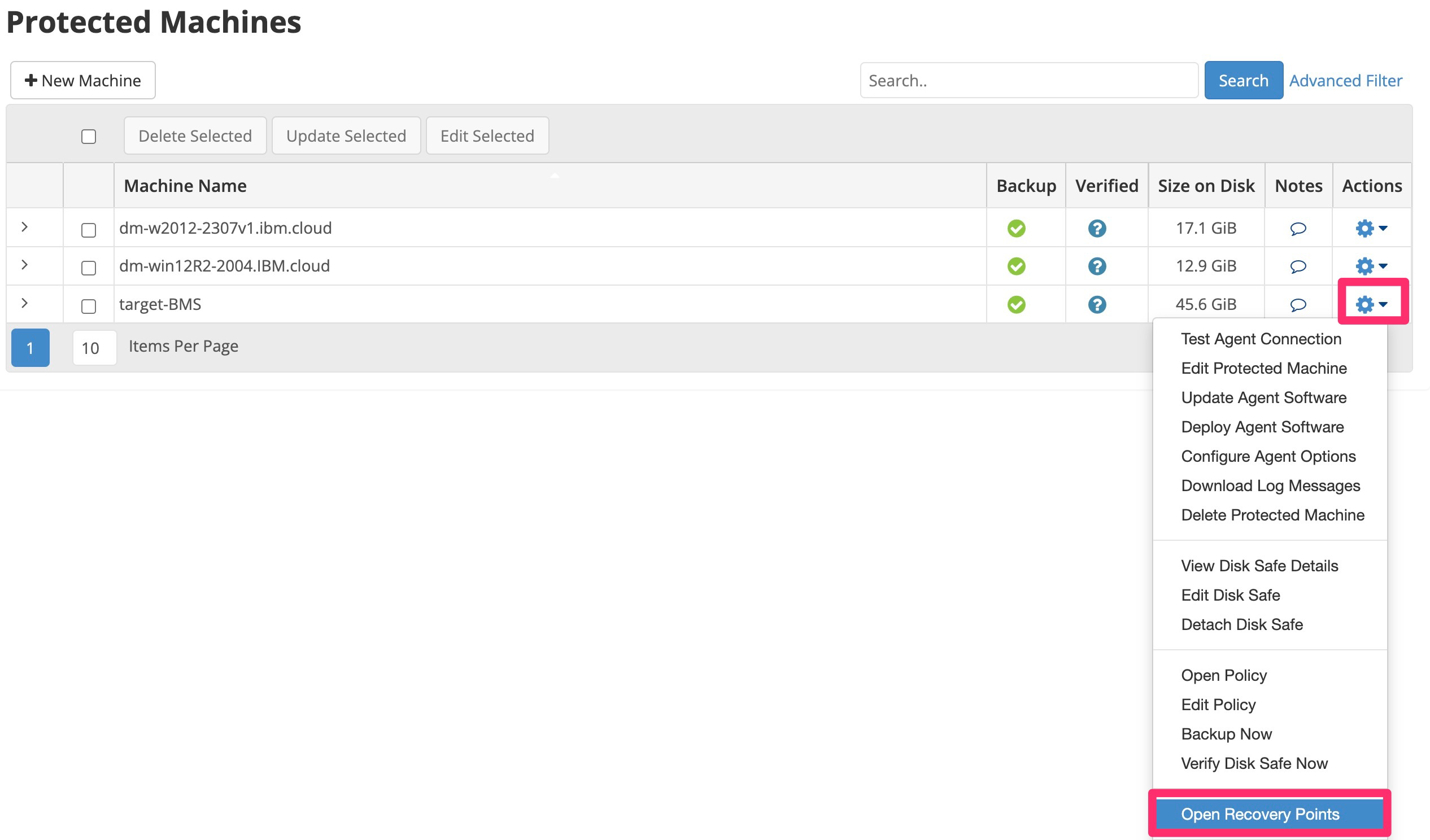Sort by Machine Name column header
The image size is (1430, 840).
point(185,186)
